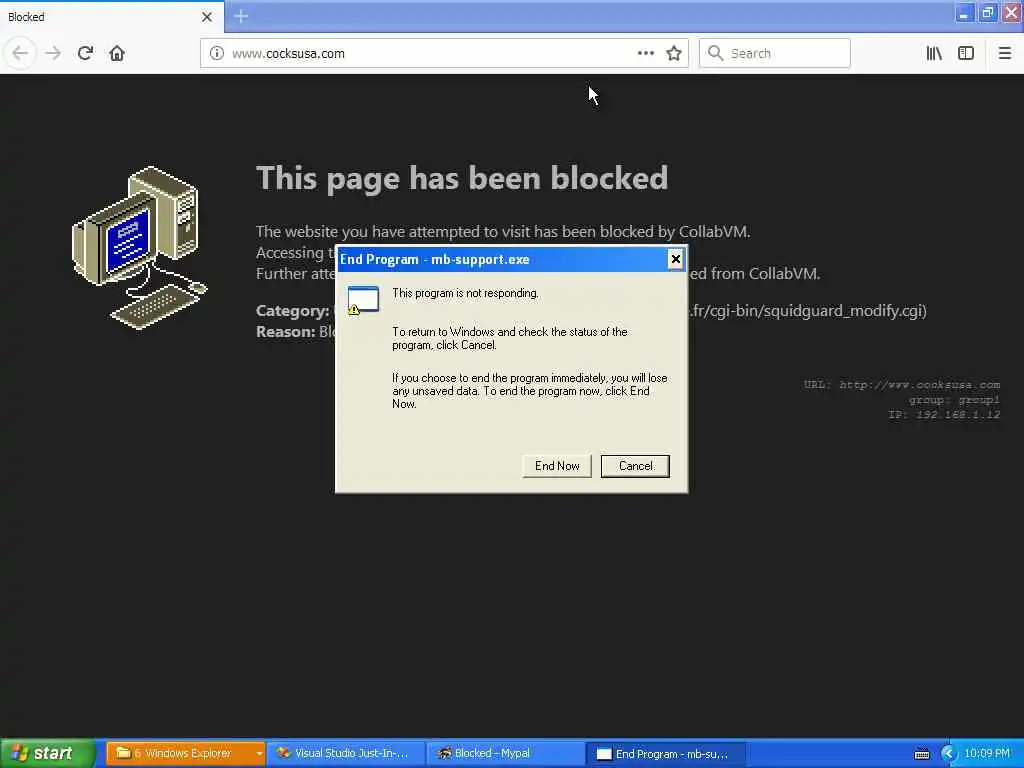Image resolution: width=1024 pixels, height=768 pixels.
Task: Go forward with the forward arrow
Action: (x=53, y=53)
